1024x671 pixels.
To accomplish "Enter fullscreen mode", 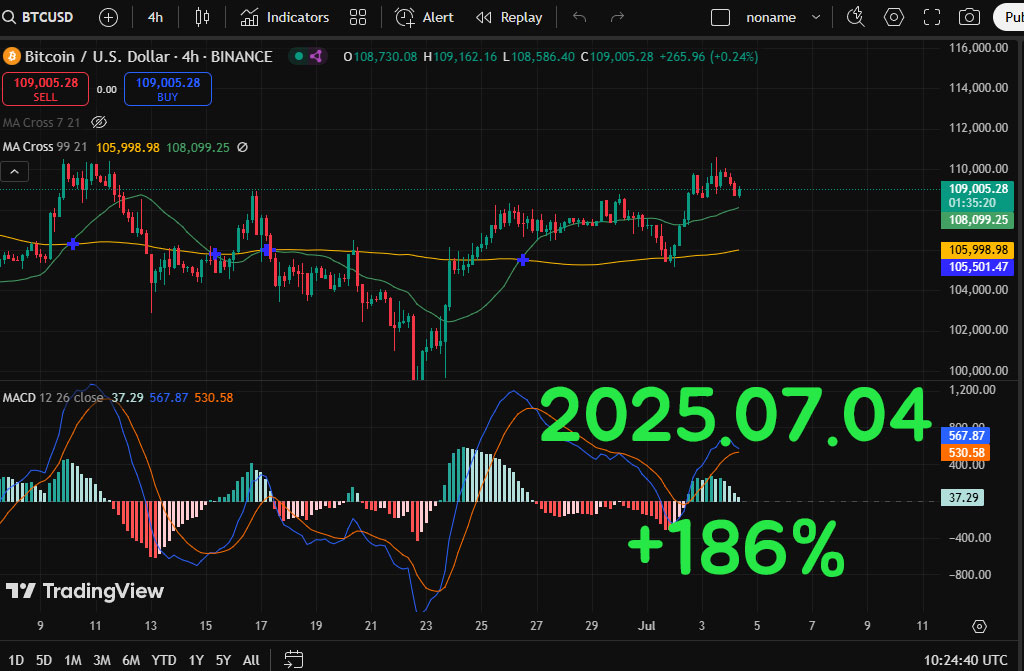I will coord(932,18).
